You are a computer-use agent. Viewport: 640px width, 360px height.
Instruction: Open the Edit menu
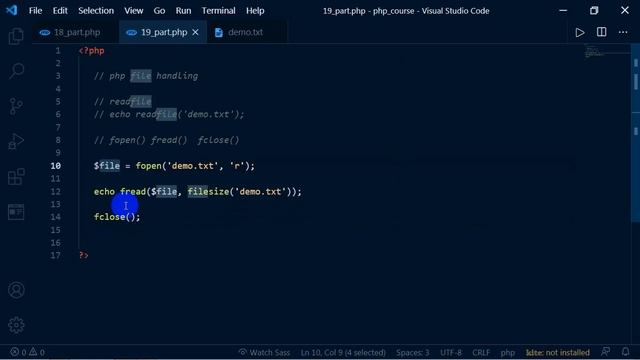[x=60, y=11]
